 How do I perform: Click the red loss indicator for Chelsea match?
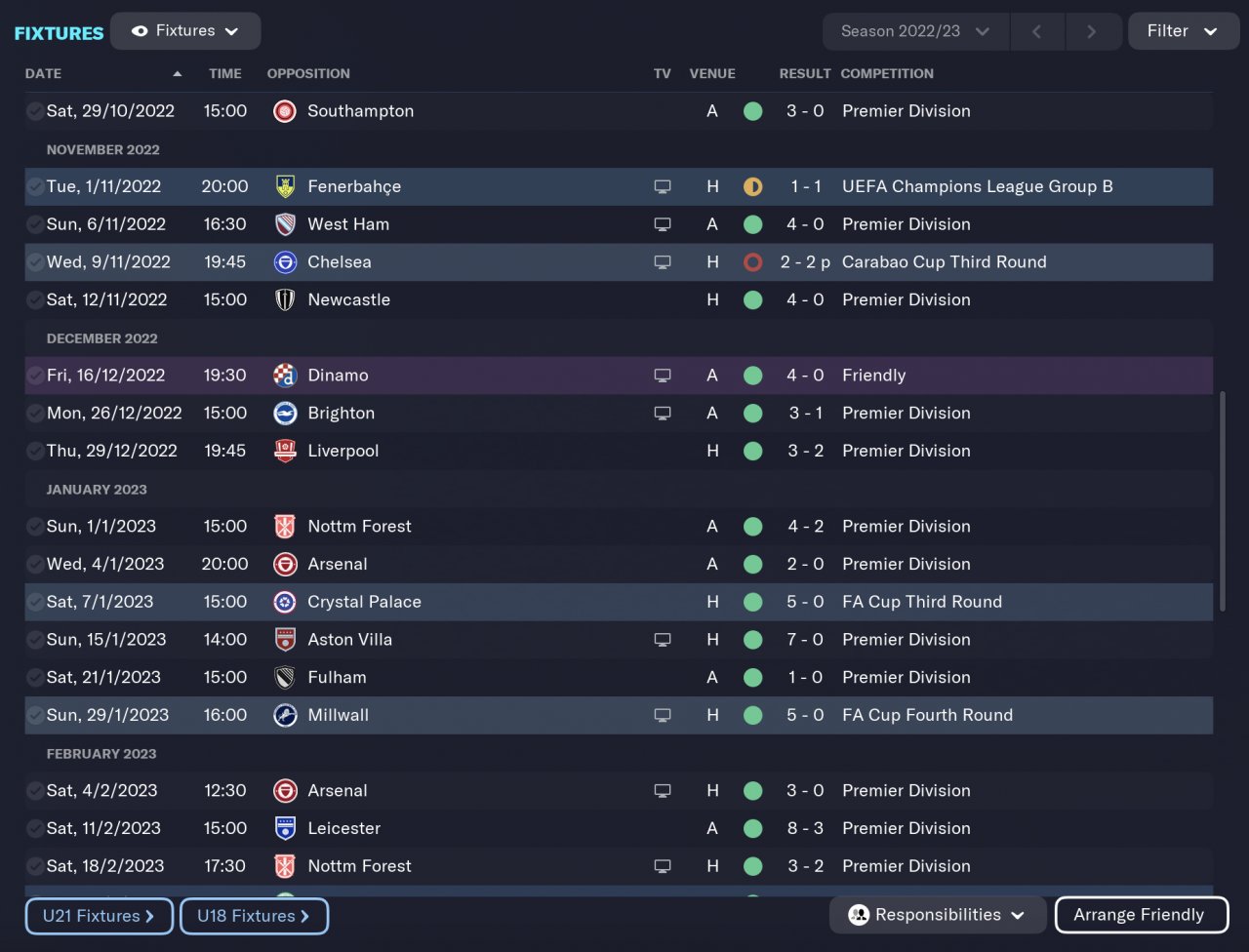point(752,262)
